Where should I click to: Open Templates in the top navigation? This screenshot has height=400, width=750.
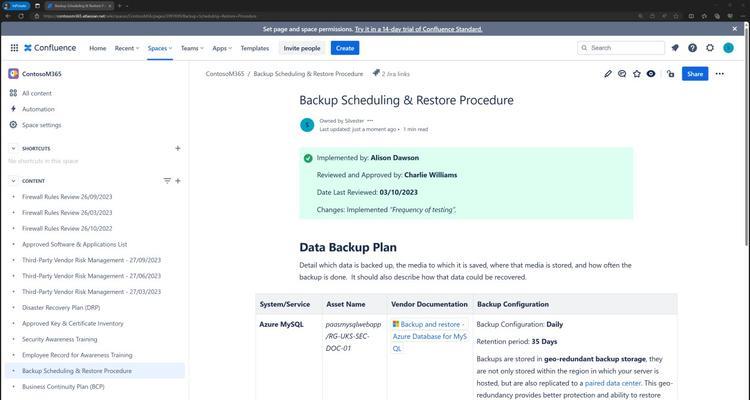click(x=254, y=48)
